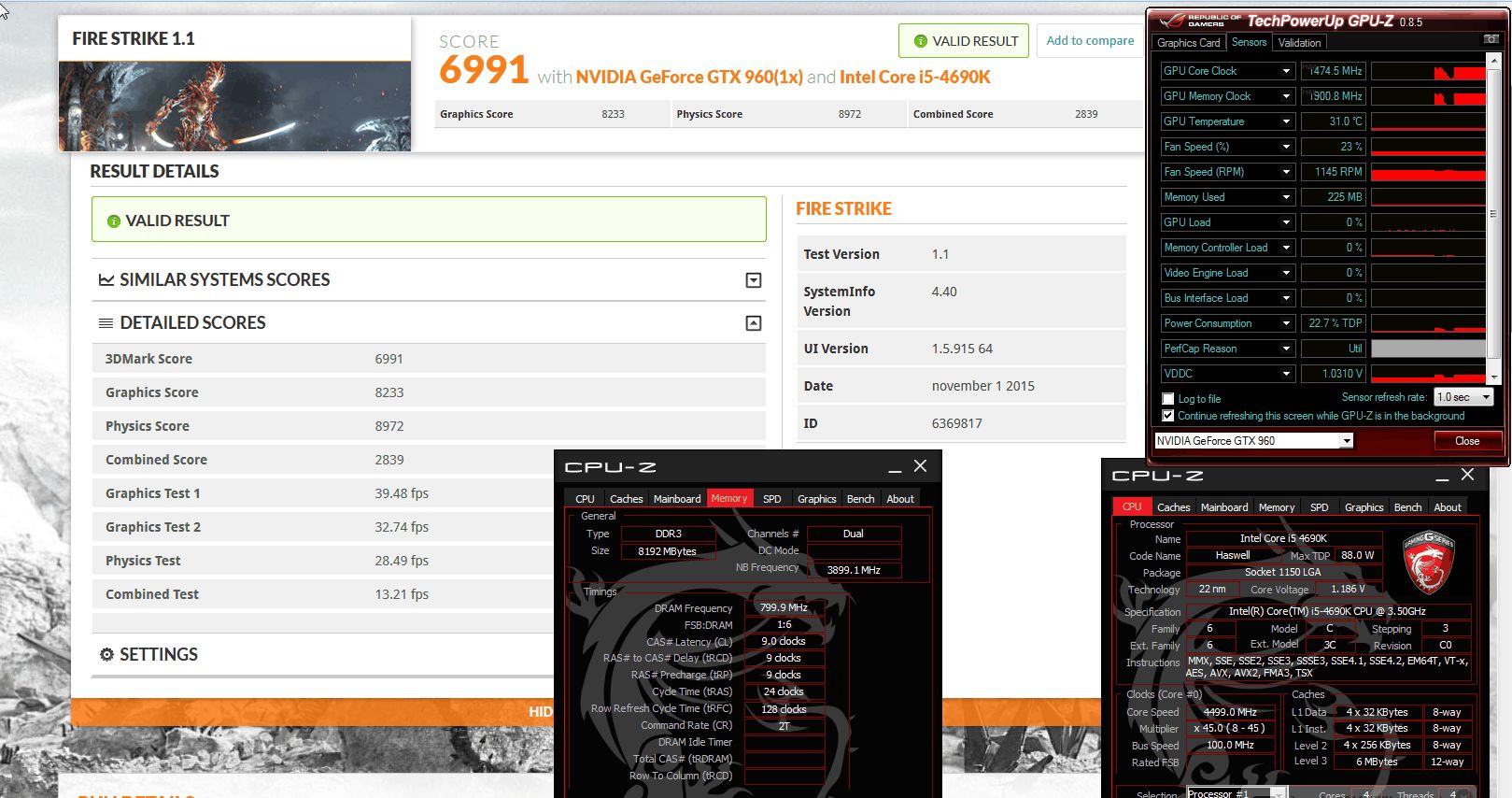1512x798 pixels.
Task: Click the Fan Speed (RPM) history graph
Action: [1428, 172]
